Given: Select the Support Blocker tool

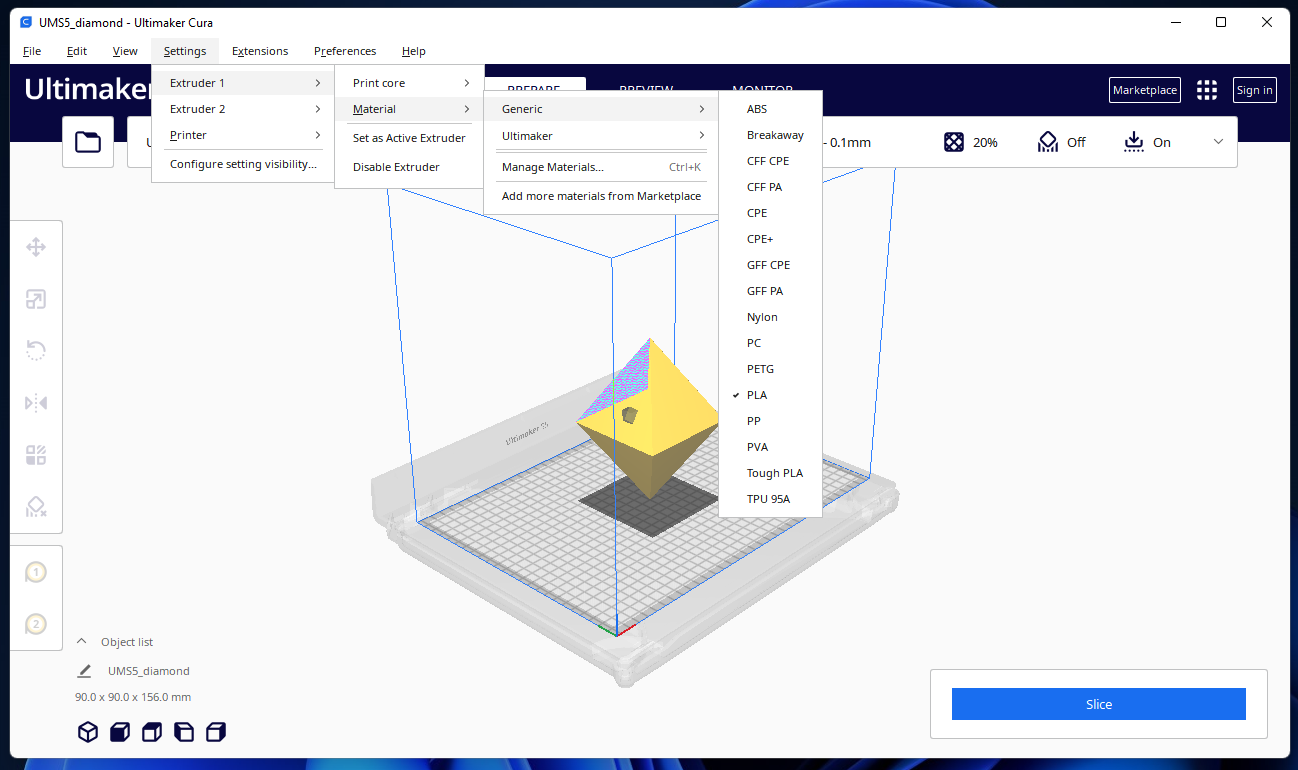Looking at the screenshot, I should [36, 507].
